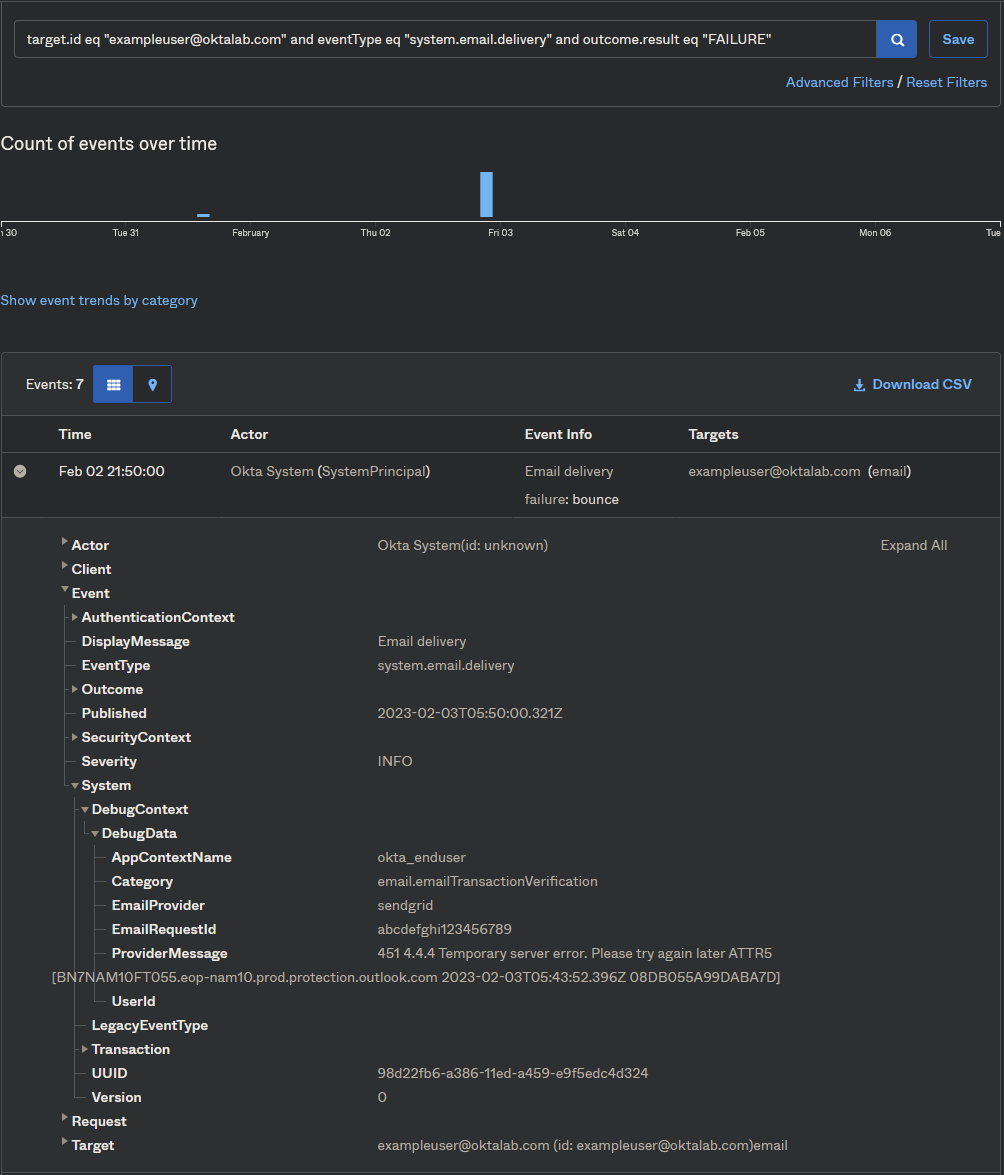Image resolution: width=1004 pixels, height=1175 pixels.
Task: Collapse the Feb 02 event row chevron
Action: [20, 471]
